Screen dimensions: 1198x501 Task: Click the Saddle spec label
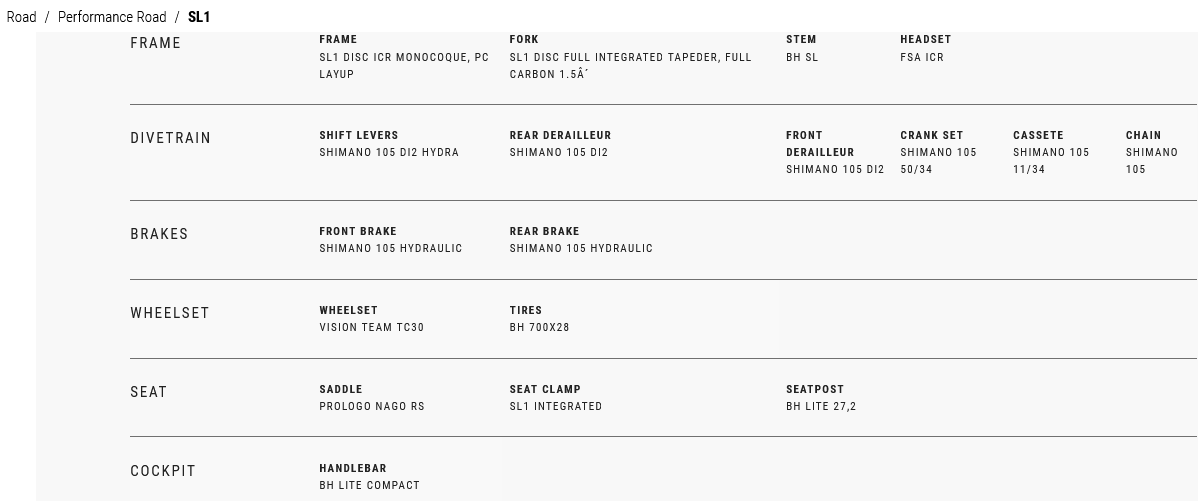(x=341, y=389)
